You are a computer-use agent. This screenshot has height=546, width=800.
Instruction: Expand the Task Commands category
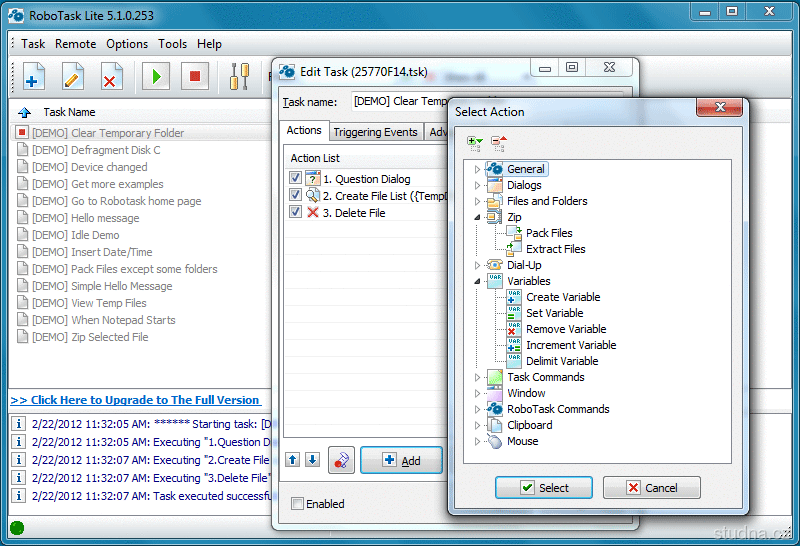pyautogui.click(x=477, y=377)
